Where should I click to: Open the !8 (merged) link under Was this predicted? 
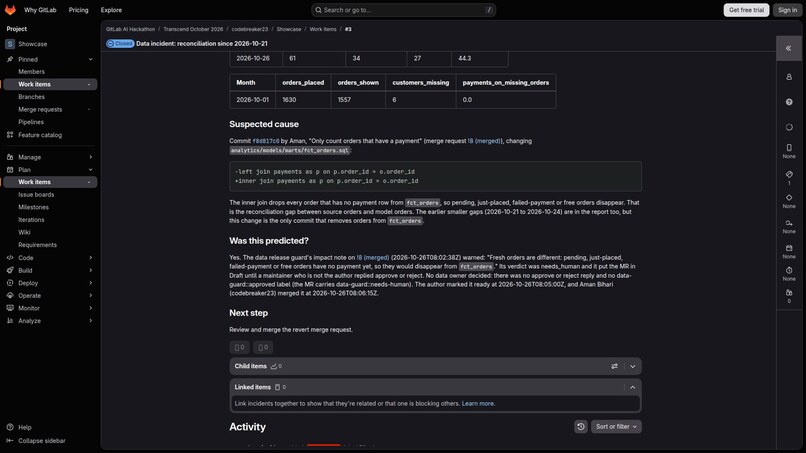tap(373, 258)
